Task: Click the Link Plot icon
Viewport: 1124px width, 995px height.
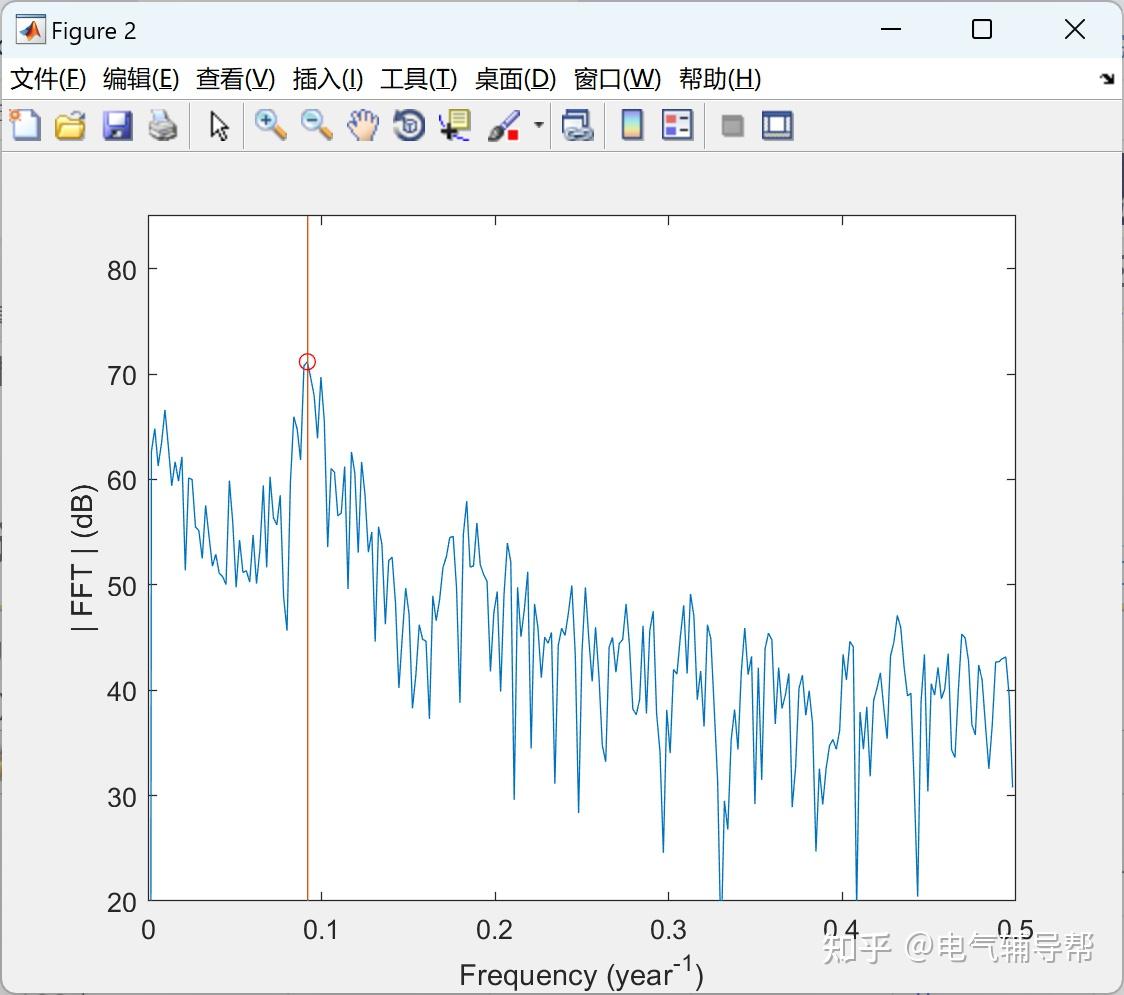Action: click(578, 125)
